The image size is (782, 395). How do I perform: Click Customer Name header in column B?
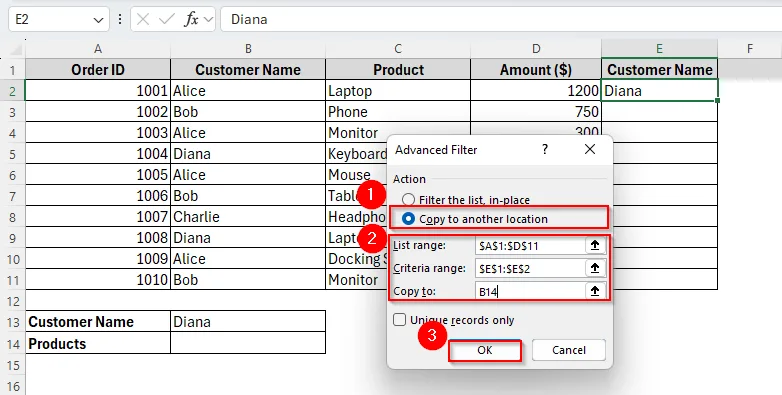pos(248,70)
